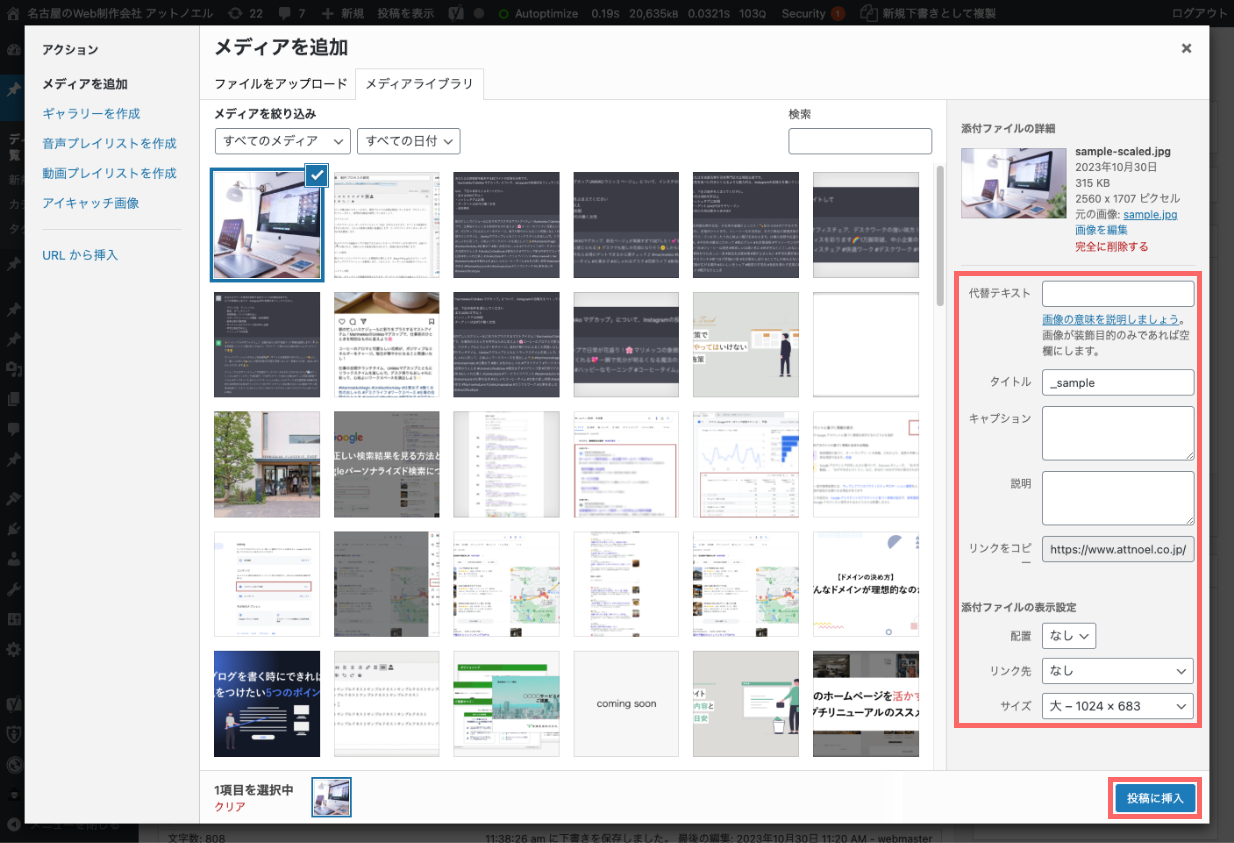Image resolution: width=1234 pixels, height=843 pixels.
Task: Select the thumbnail with the standing man illustration
Action: click(746, 345)
